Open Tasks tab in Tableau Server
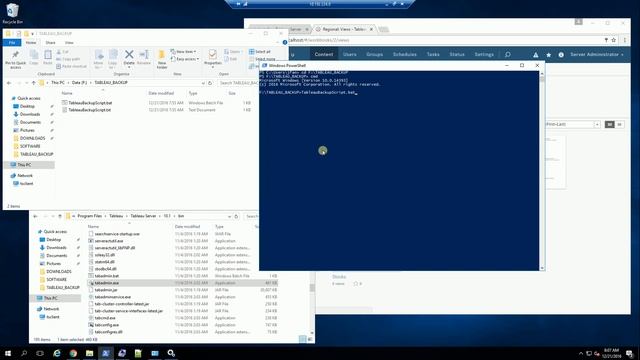Image resolution: width=640 pixels, height=360 pixels. click(x=433, y=54)
